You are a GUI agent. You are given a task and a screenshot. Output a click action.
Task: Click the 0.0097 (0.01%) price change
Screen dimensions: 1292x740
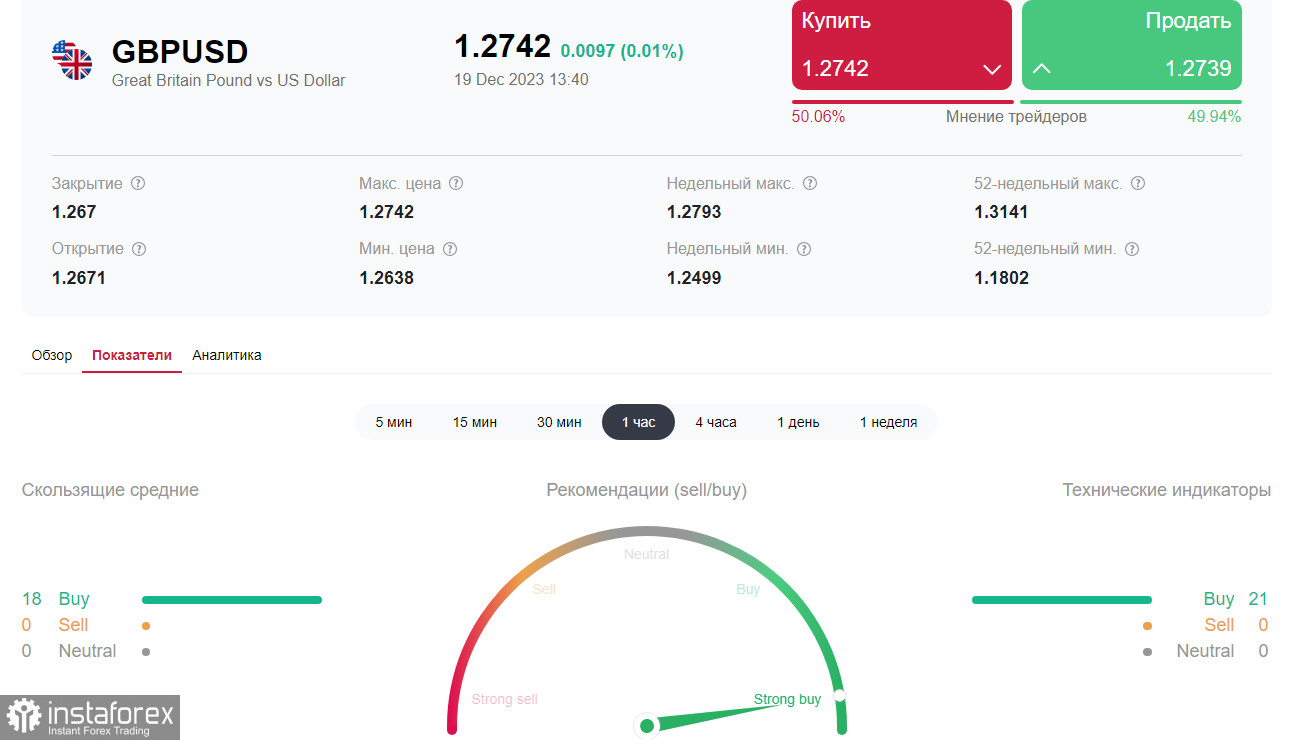[x=622, y=51]
